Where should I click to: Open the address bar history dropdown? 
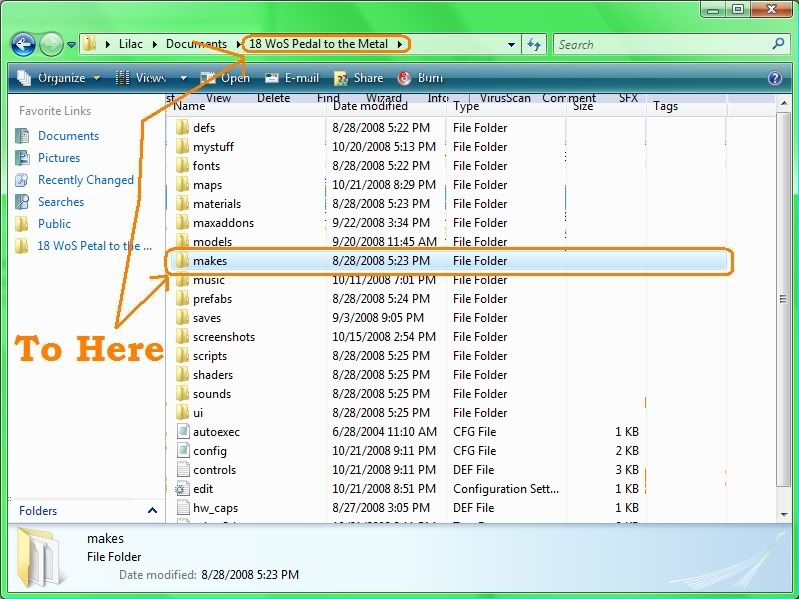pyautogui.click(x=512, y=44)
